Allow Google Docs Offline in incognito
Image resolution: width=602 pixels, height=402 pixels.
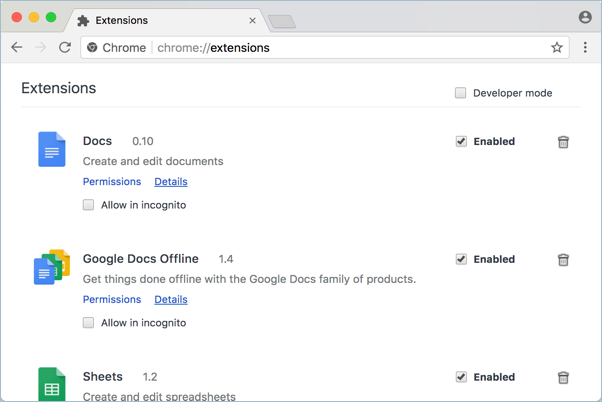89,323
